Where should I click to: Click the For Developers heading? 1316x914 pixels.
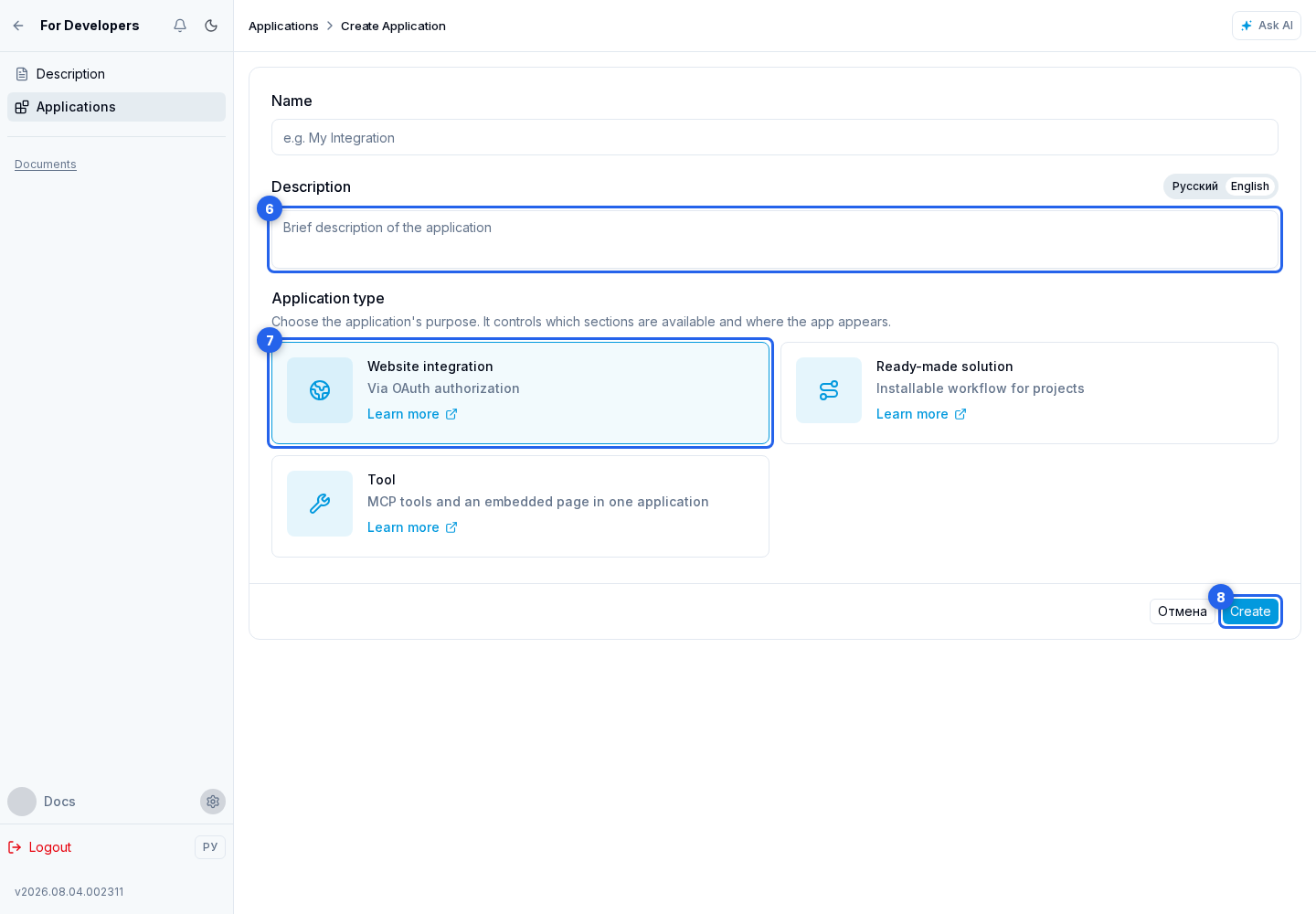[x=90, y=26]
